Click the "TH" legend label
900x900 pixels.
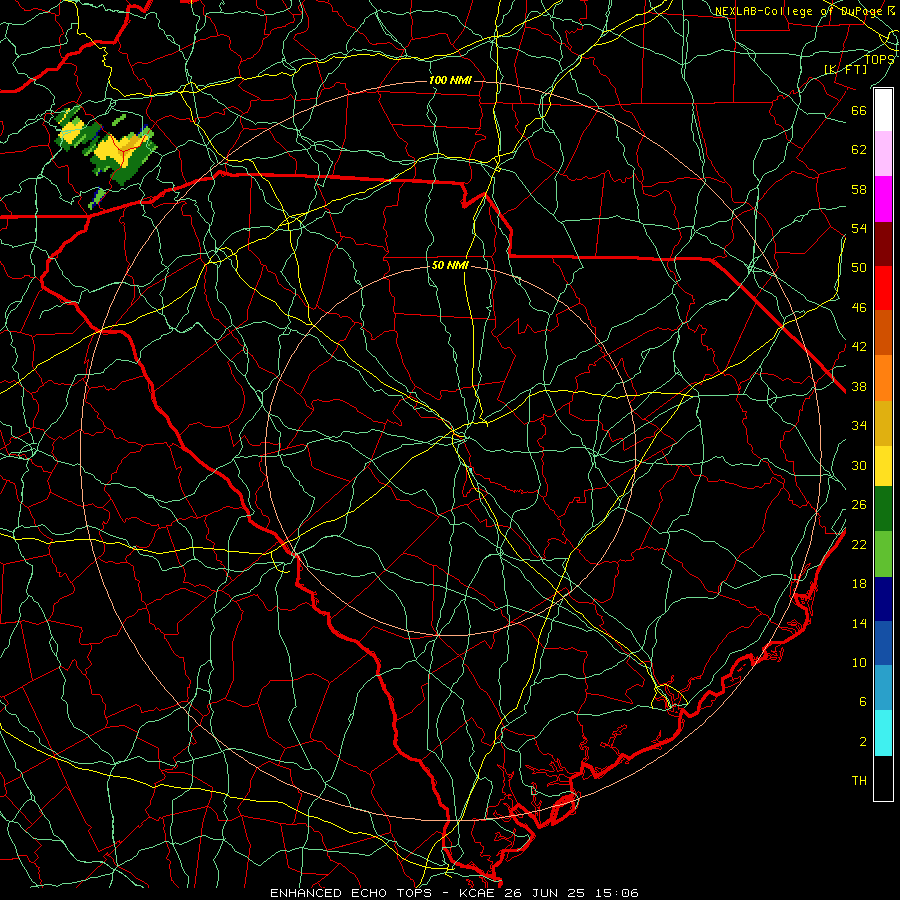pyautogui.click(x=859, y=781)
